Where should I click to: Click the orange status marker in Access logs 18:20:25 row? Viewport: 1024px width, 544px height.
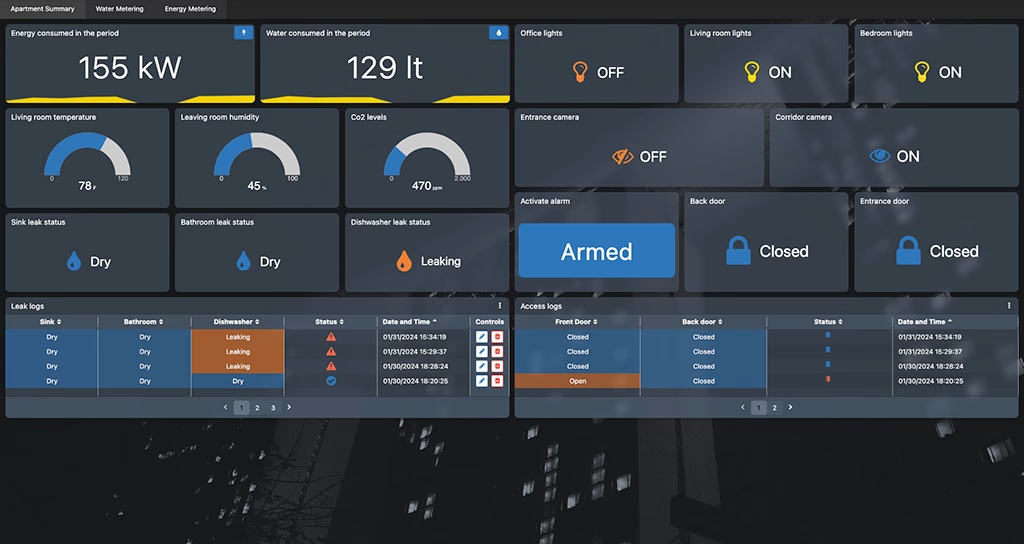tap(828, 379)
